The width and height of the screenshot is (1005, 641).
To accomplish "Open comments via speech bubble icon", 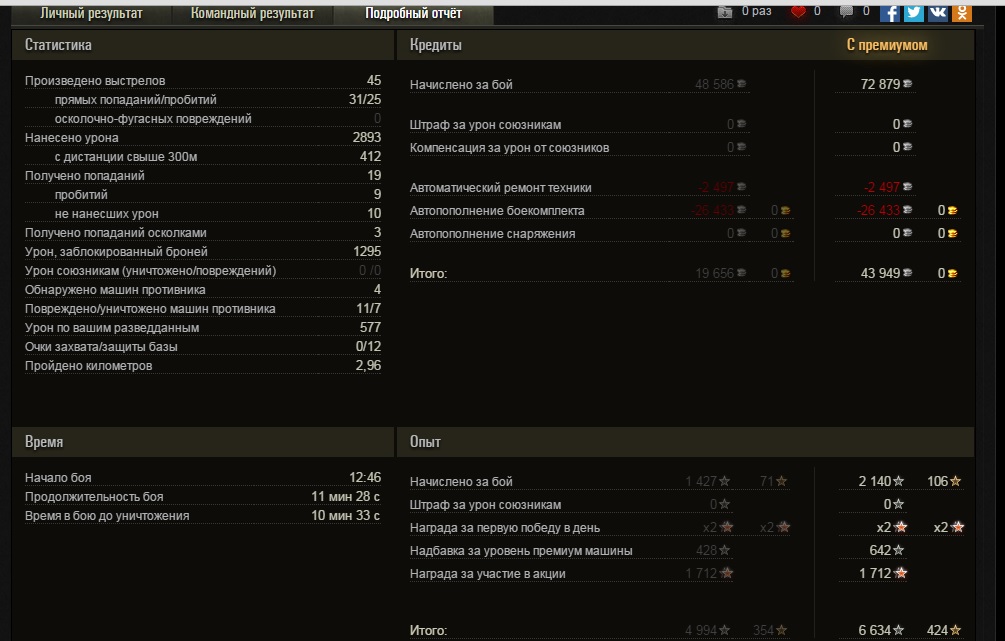I will click(x=847, y=12).
